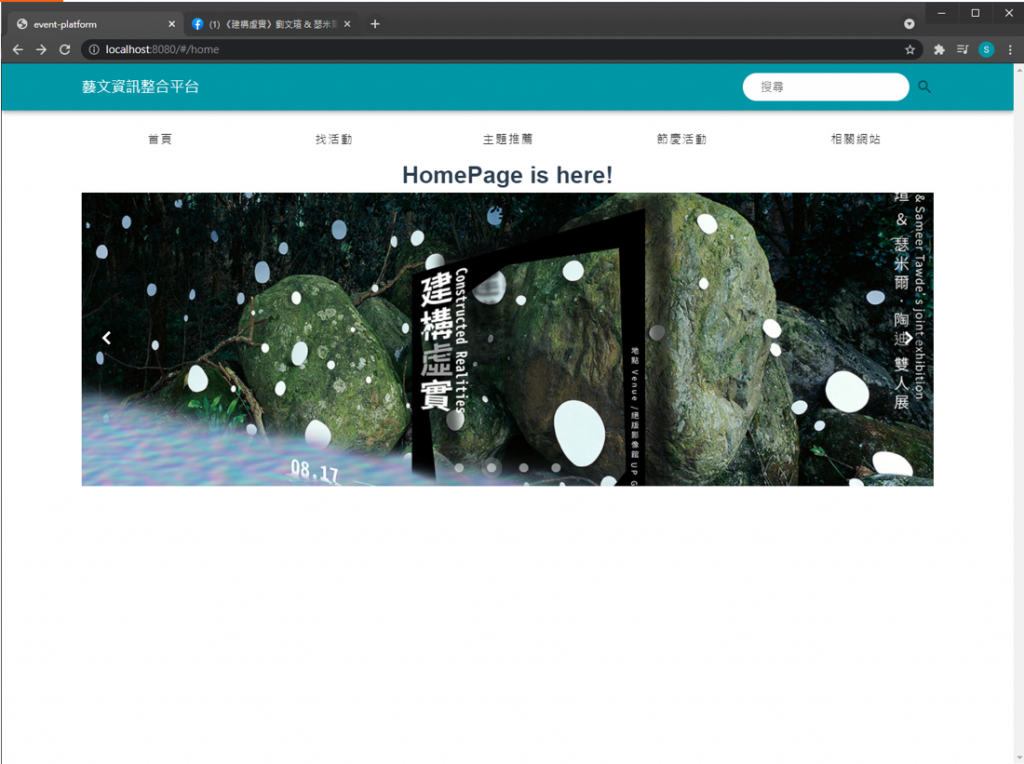View site information icon in address bar

tap(93, 50)
